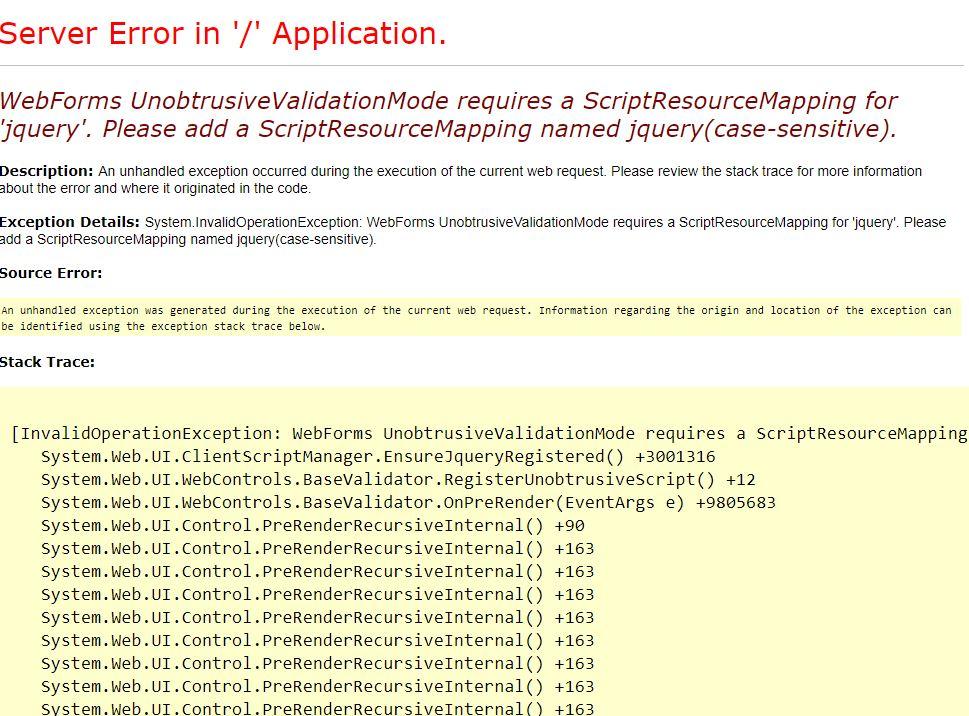Click the Source Error heading
The image size is (969, 716).
pos(50,272)
